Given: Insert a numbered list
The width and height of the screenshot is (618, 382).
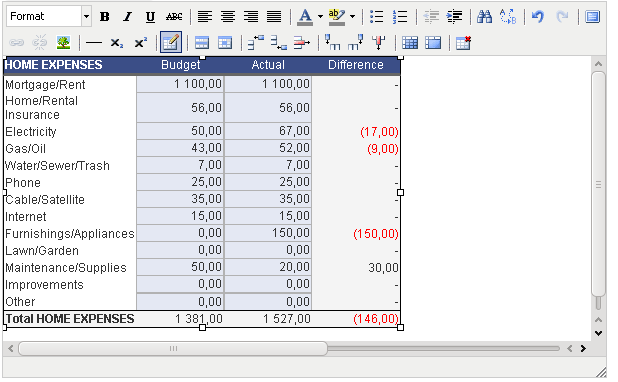Looking at the screenshot, I should click(400, 17).
